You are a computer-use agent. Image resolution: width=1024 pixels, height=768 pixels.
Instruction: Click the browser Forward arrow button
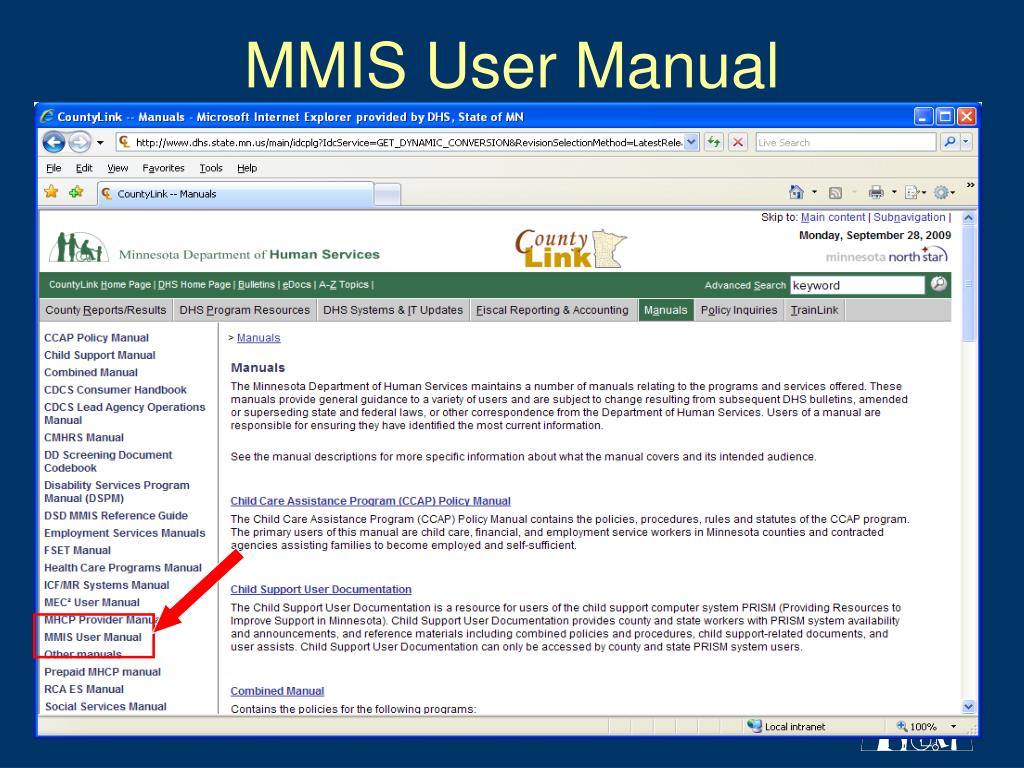80,142
